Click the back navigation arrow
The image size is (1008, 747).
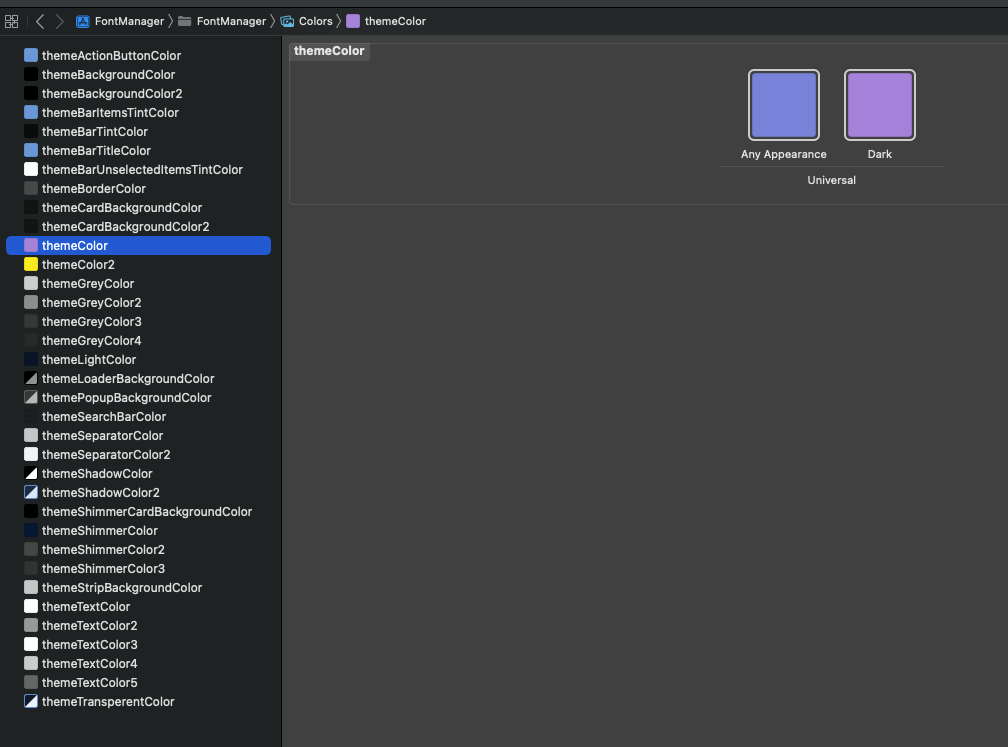[39, 20]
